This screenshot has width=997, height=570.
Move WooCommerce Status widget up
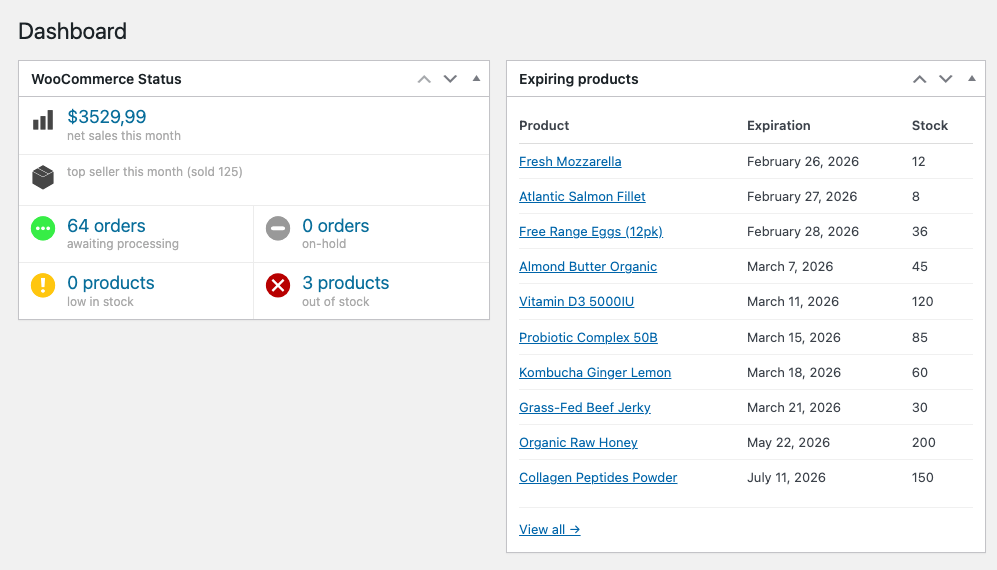424,79
